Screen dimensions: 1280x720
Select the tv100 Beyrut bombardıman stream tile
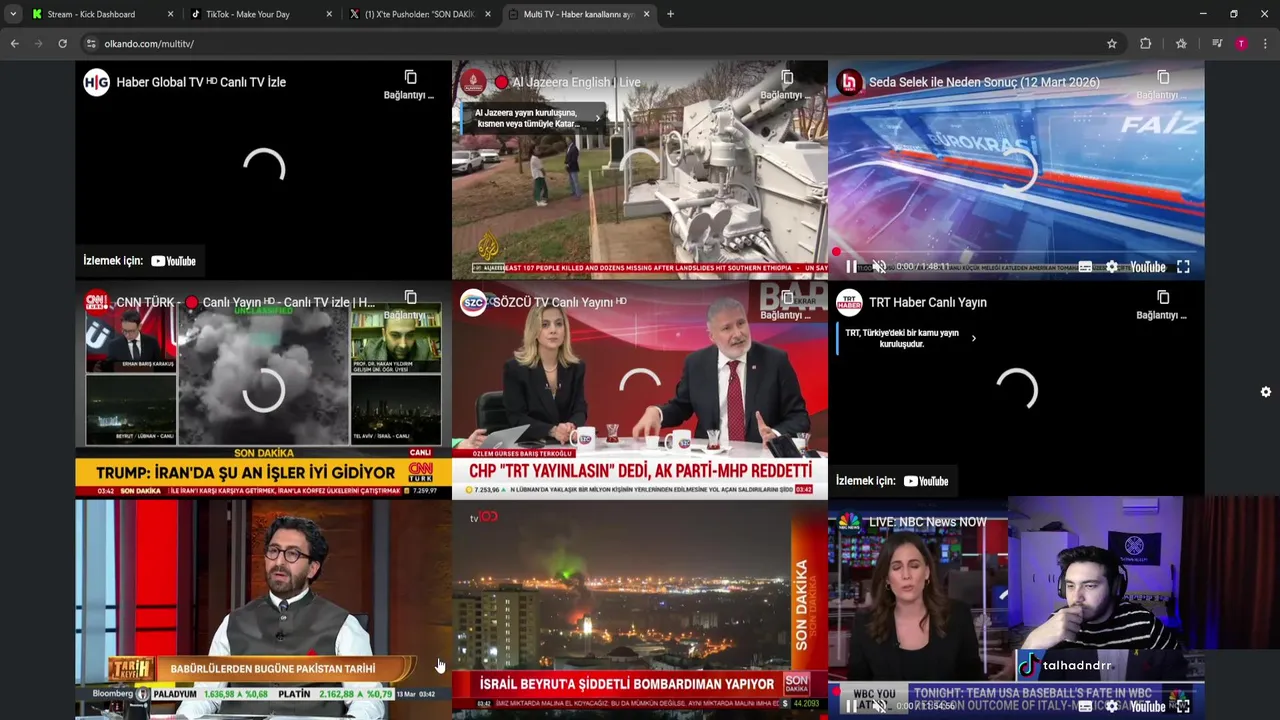click(640, 610)
